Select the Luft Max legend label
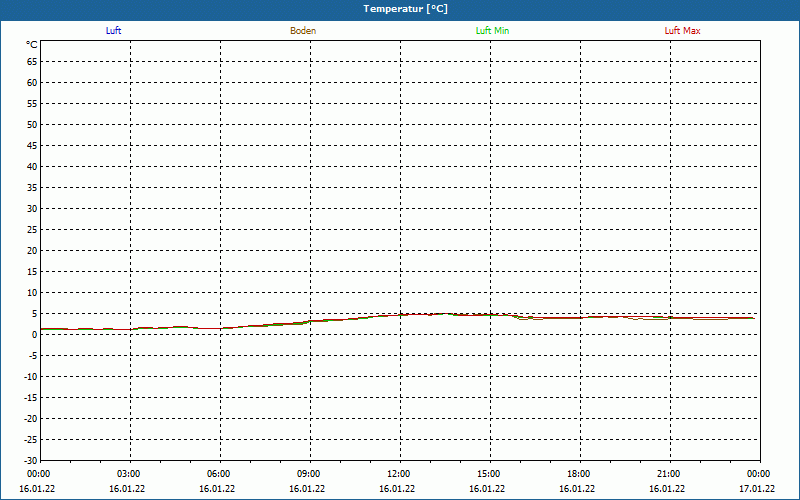The height and width of the screenshot is (500, 800). coord(682,31)
